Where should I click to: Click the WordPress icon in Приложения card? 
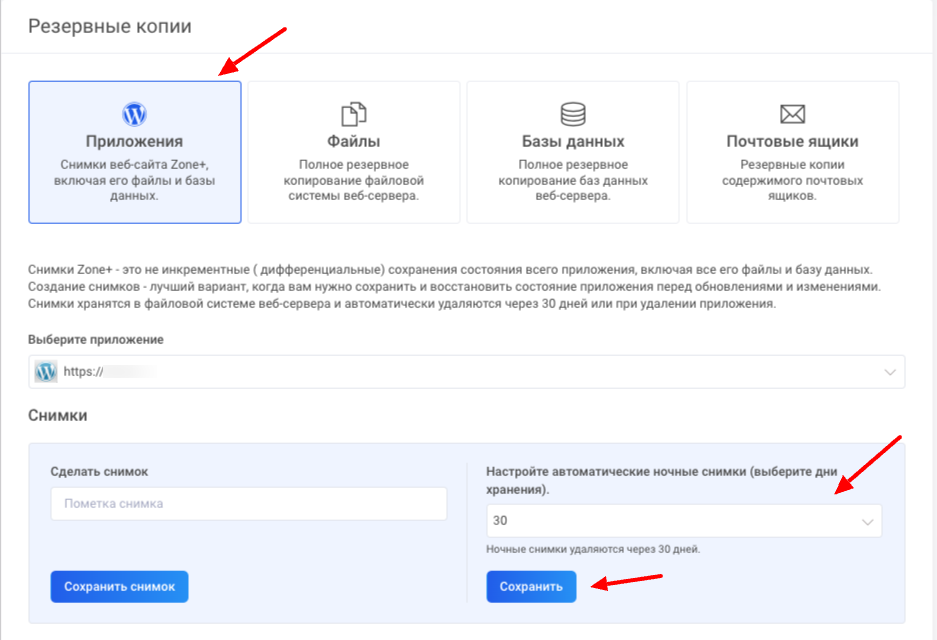tap(134, 112)
